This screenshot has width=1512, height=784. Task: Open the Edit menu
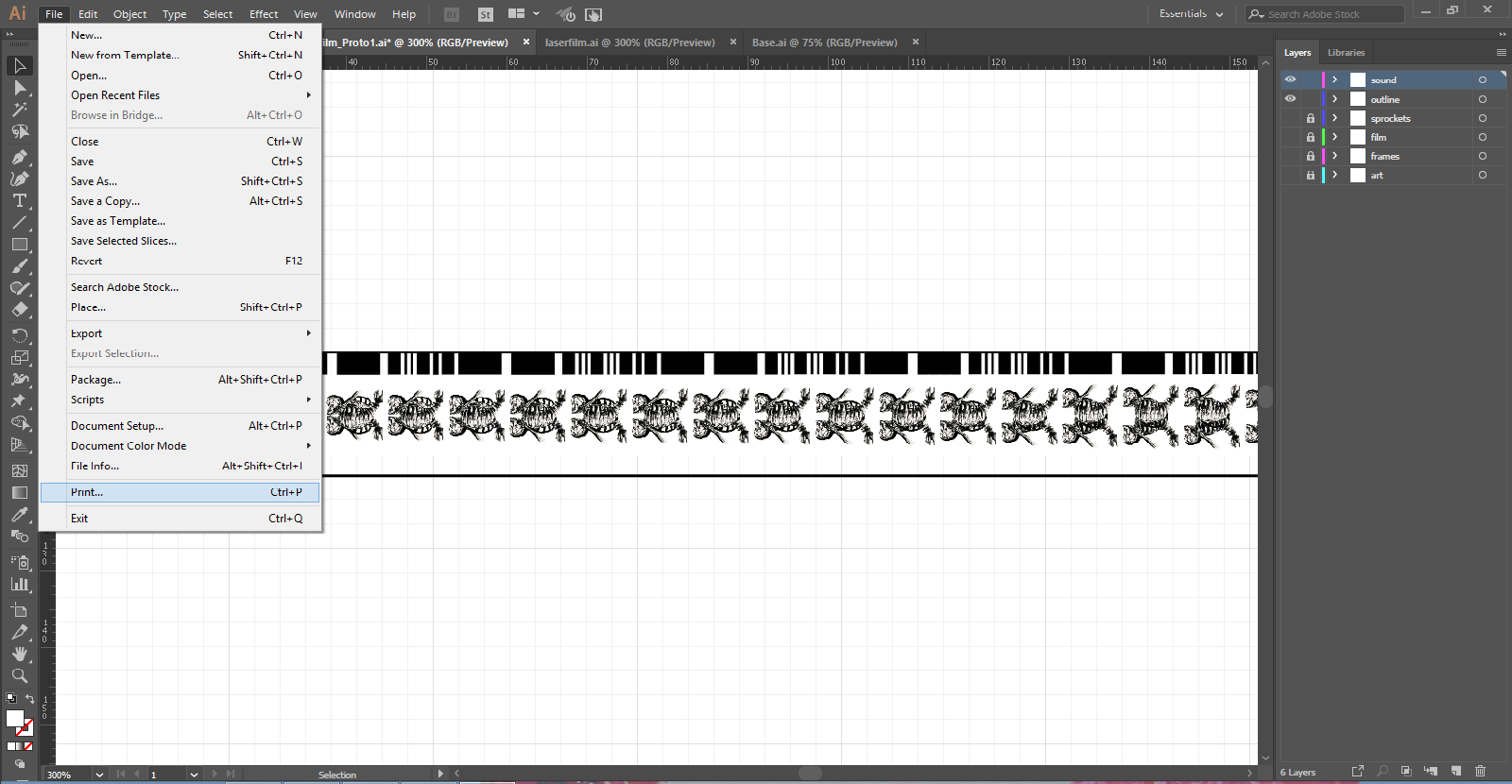coord(88,14)
